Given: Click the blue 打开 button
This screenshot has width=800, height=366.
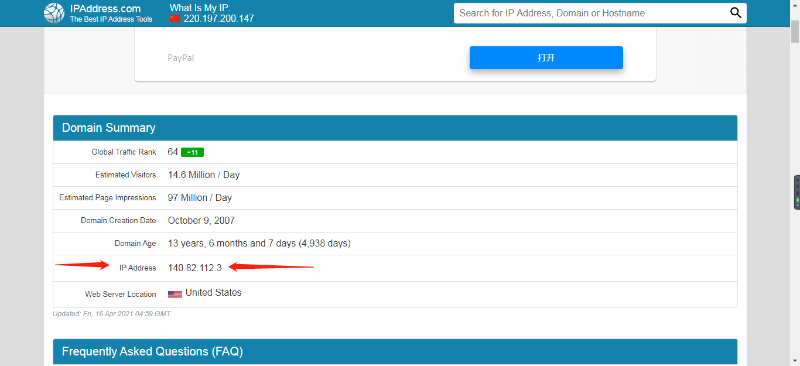Looking at the screenshot, I should coord(546,58).
